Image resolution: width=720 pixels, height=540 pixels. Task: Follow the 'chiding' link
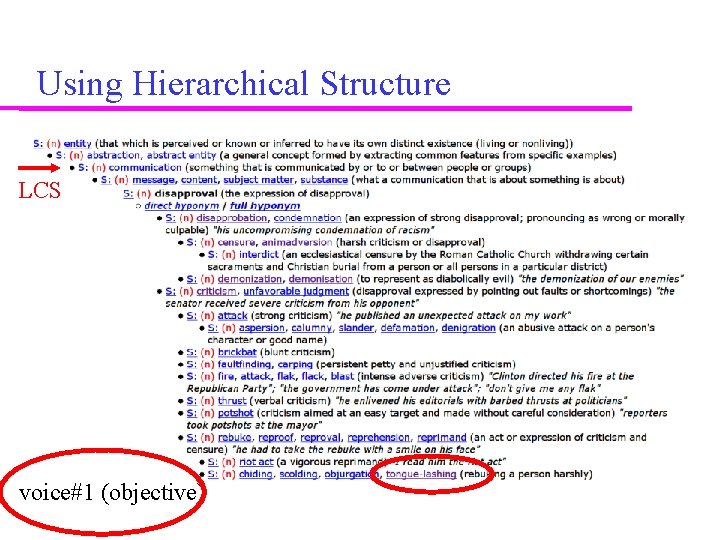pos(255,474)
